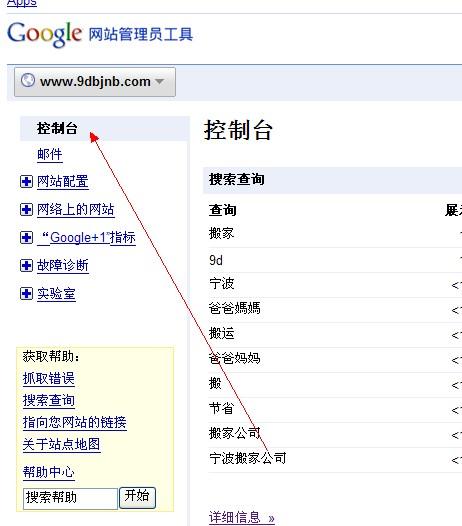The height and width of the screenshot is (526, 462).
Task: Open the www.9dbjnb.com site dropdown
Action: [95, 82]
